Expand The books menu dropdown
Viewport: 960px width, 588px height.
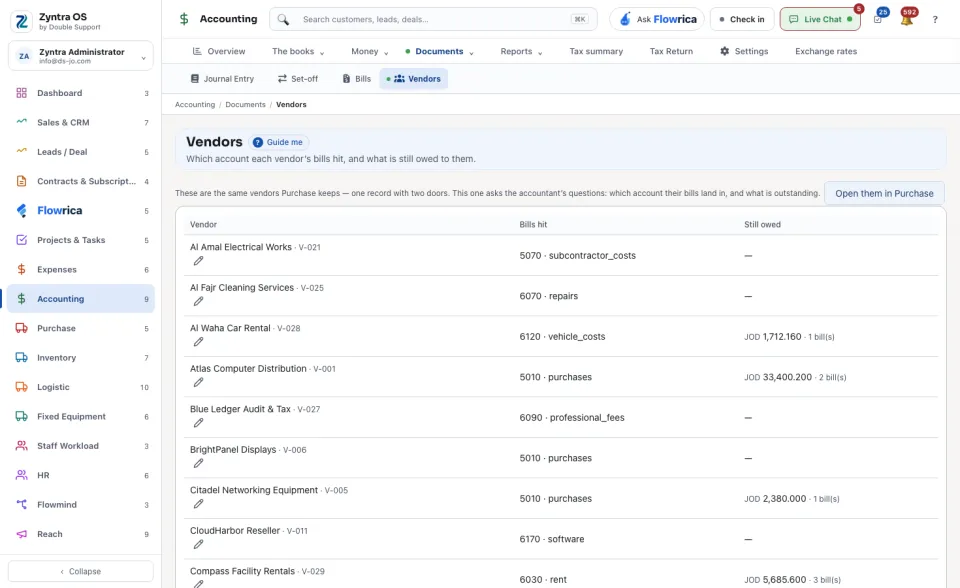click(x=298, y=51)
